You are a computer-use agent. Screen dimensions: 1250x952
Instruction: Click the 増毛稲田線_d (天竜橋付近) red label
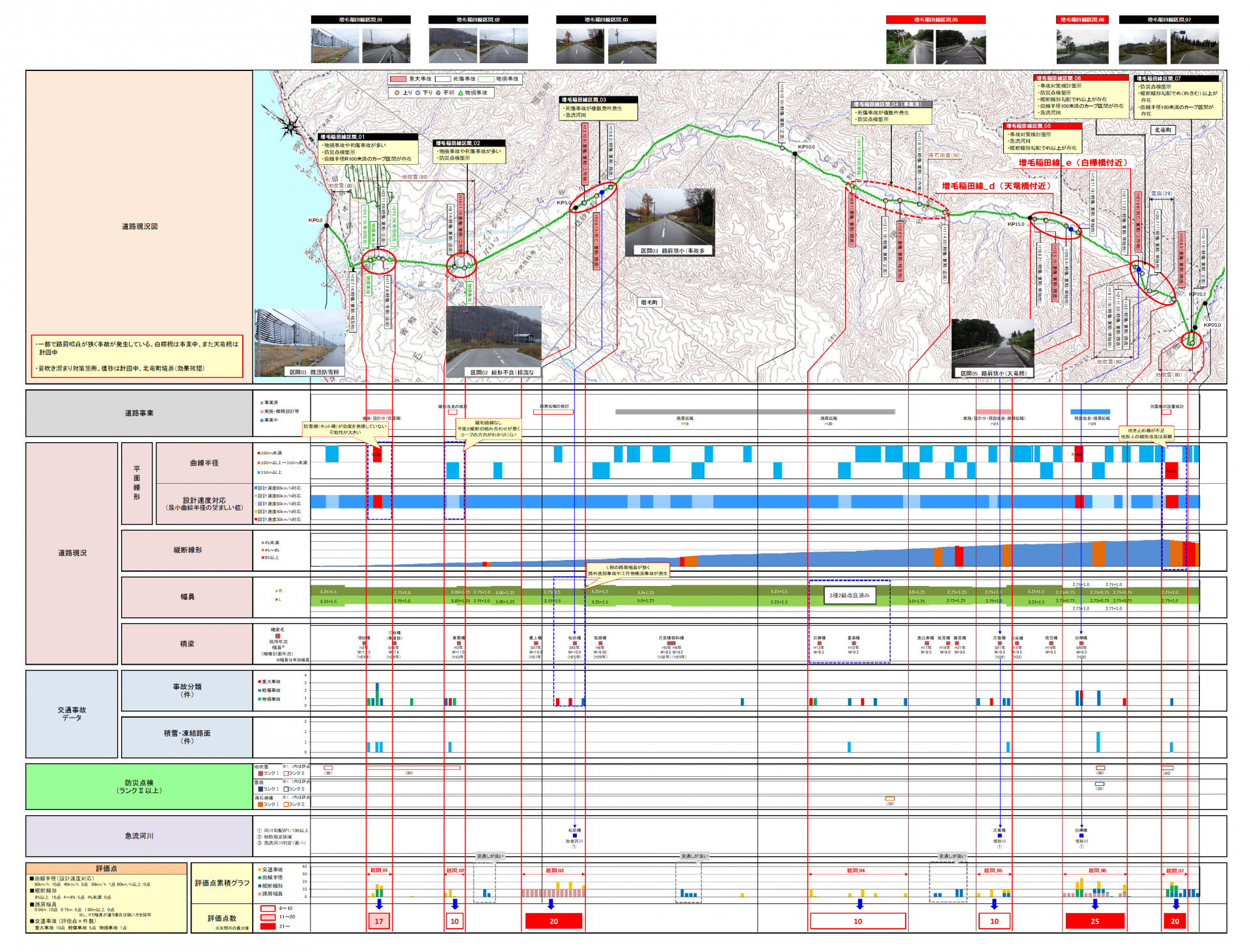(x=996, y=186)
